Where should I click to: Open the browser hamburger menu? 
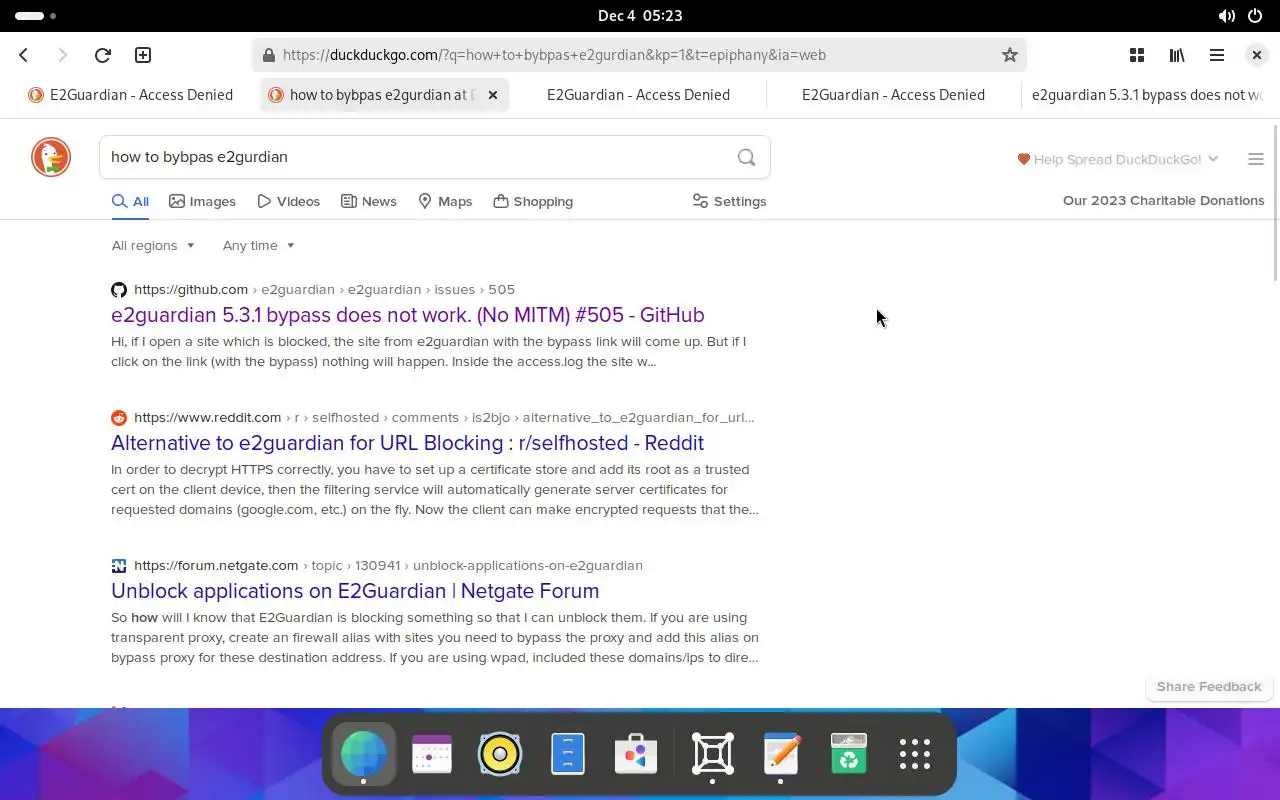(1217, 55)
